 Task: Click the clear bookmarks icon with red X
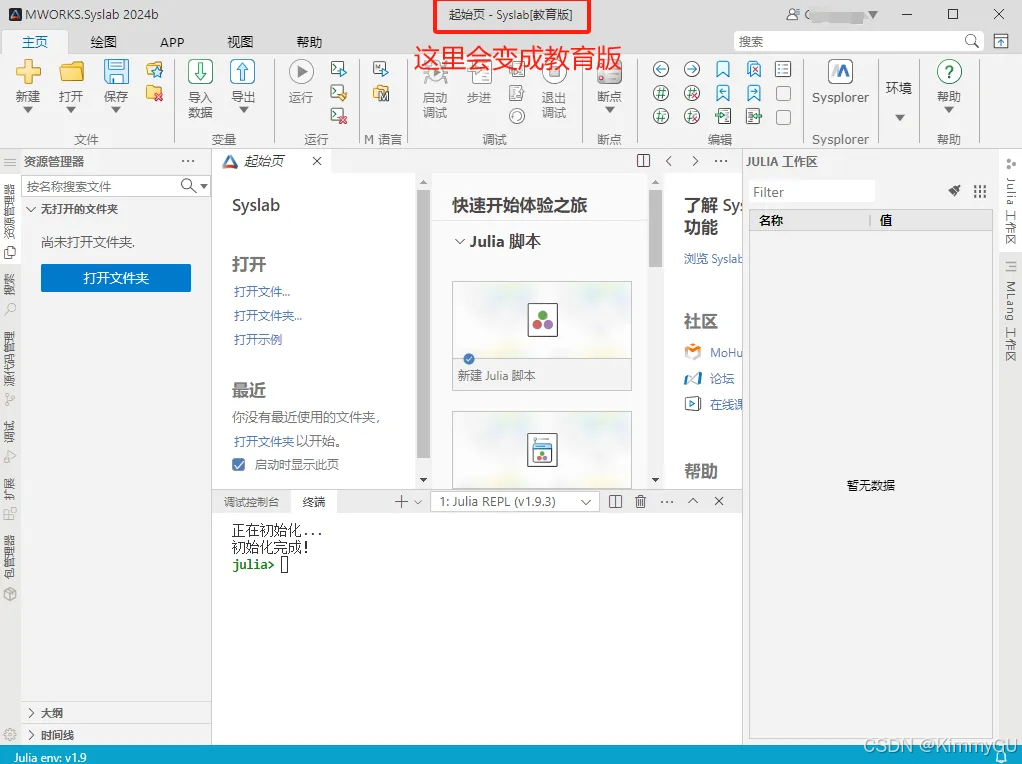754,69
